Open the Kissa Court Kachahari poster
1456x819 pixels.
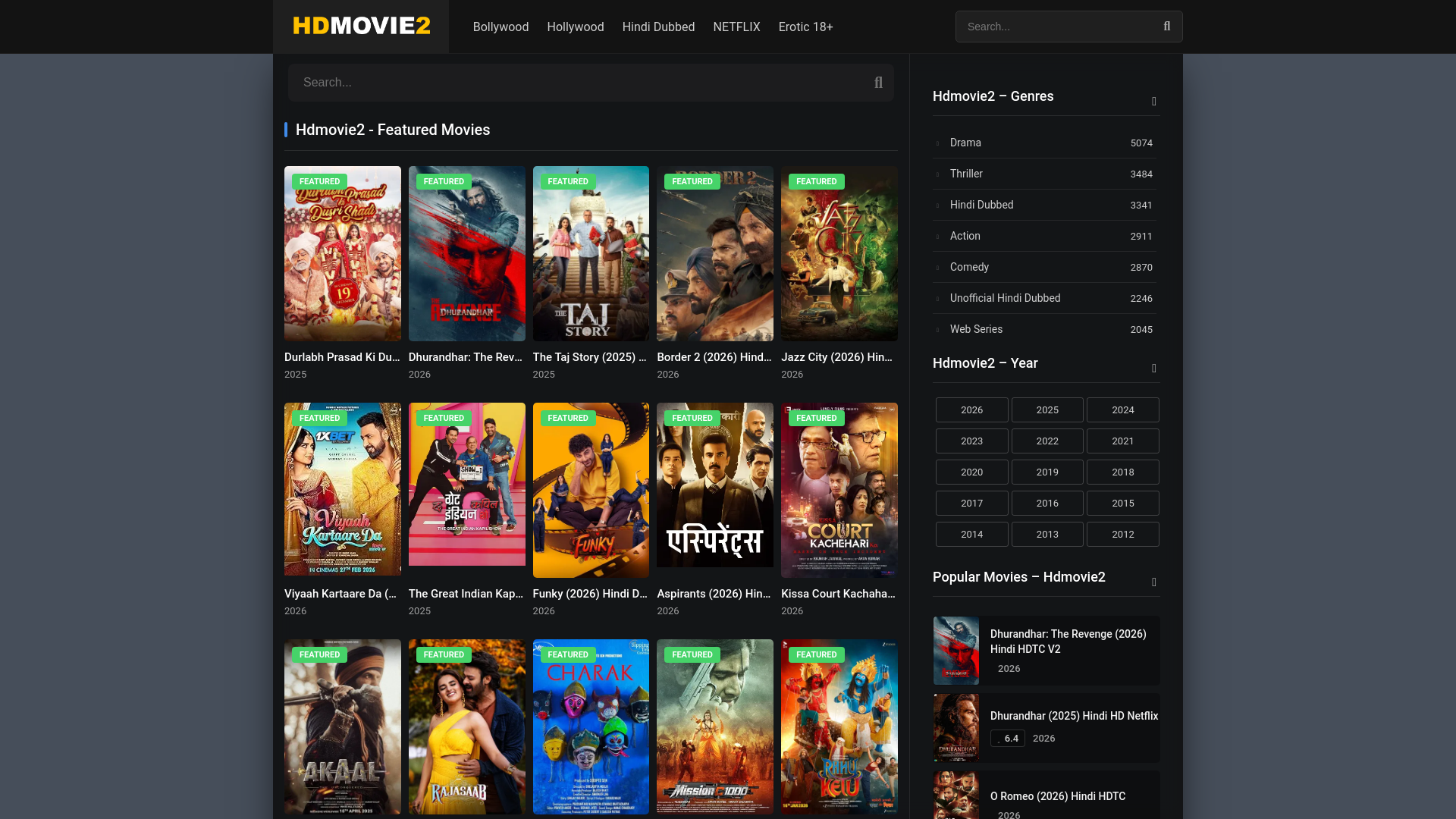tap(839, 490)
